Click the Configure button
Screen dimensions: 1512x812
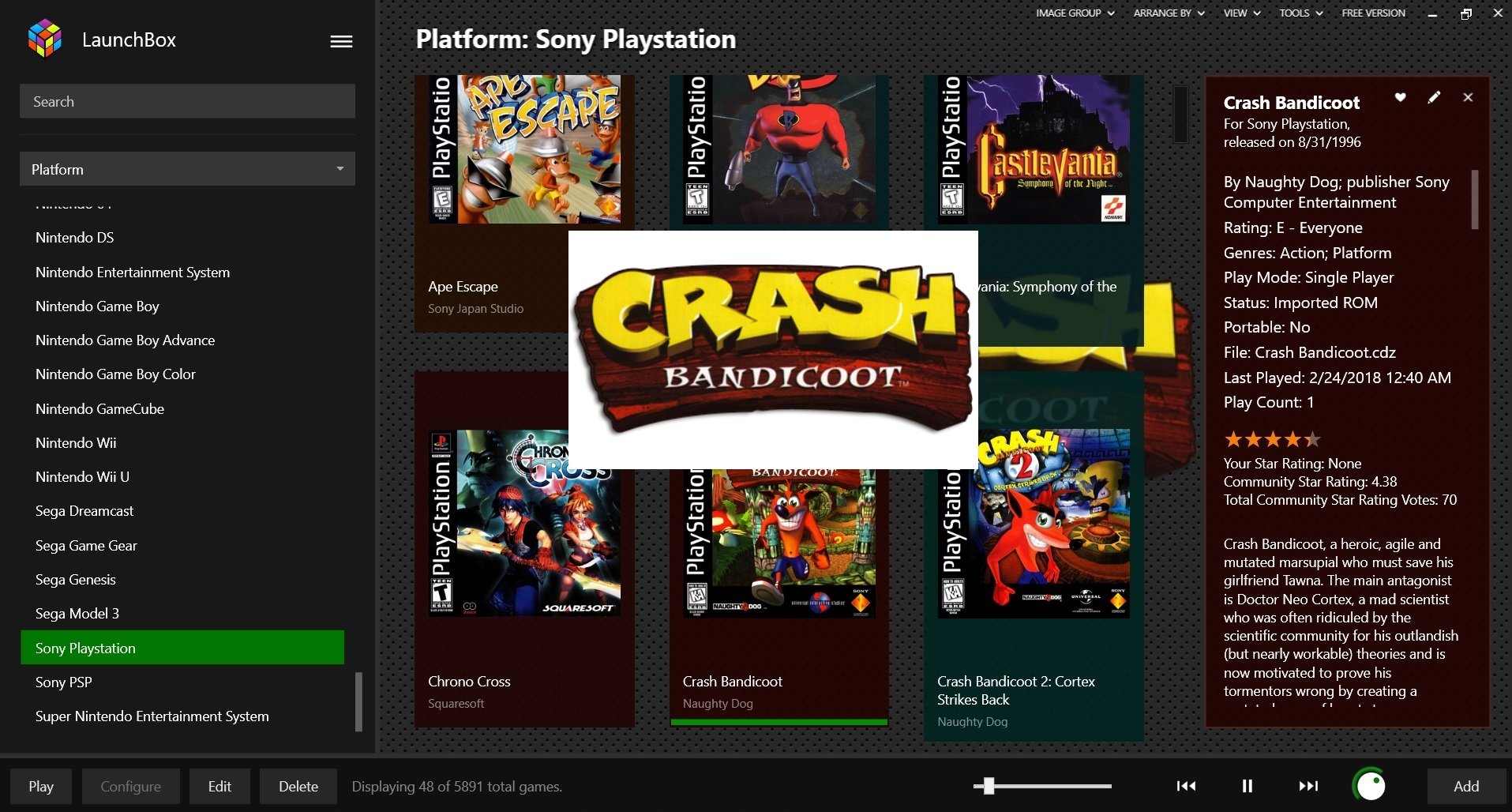(x=131, y=786)
